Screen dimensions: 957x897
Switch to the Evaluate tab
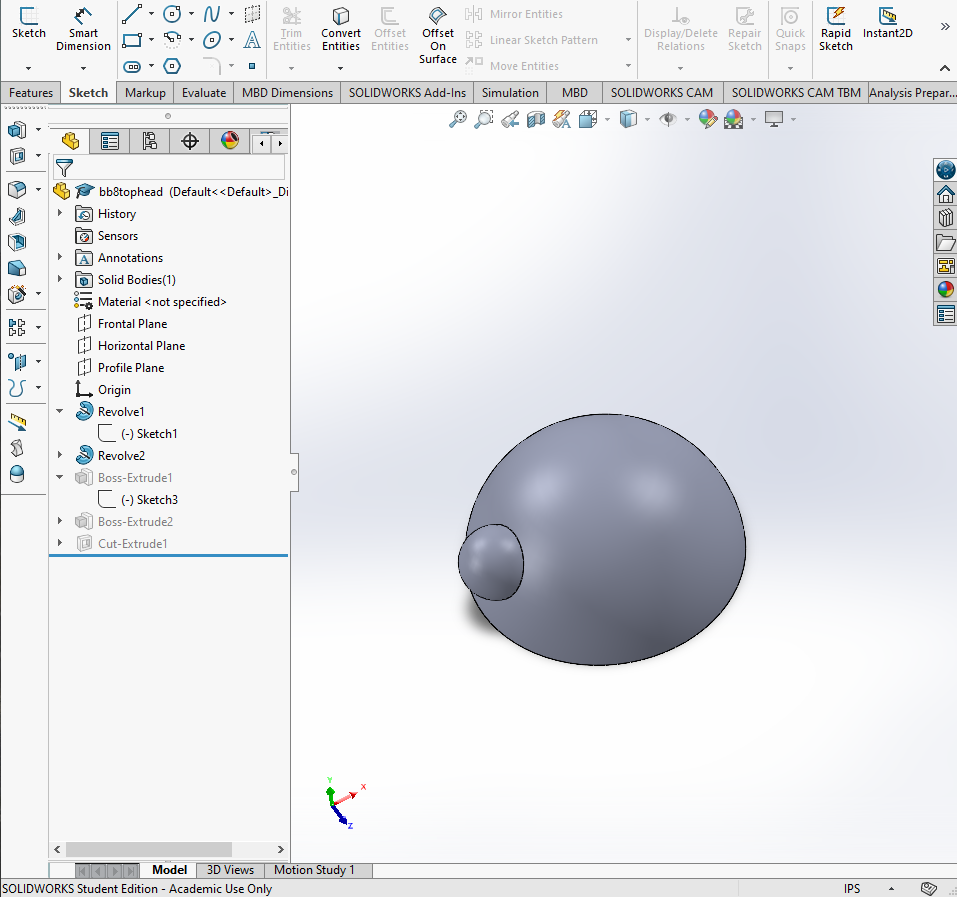coord(204,93)
